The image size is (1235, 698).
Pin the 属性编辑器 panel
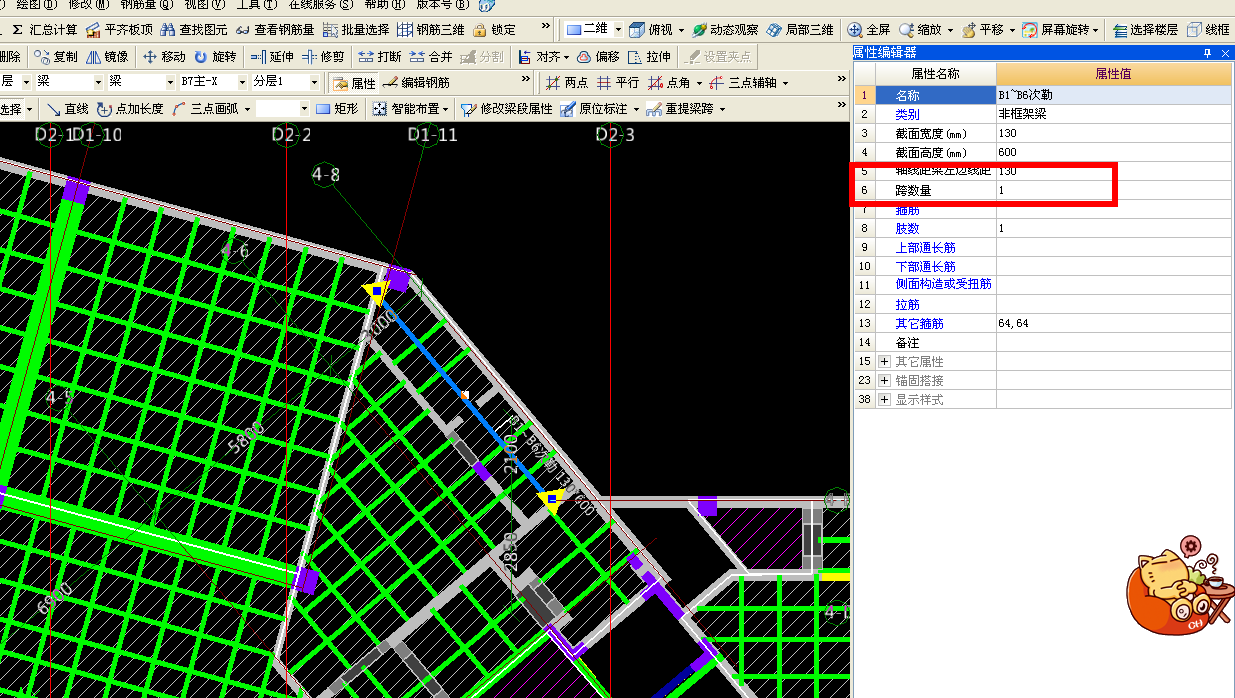[x=1207, y=53]
